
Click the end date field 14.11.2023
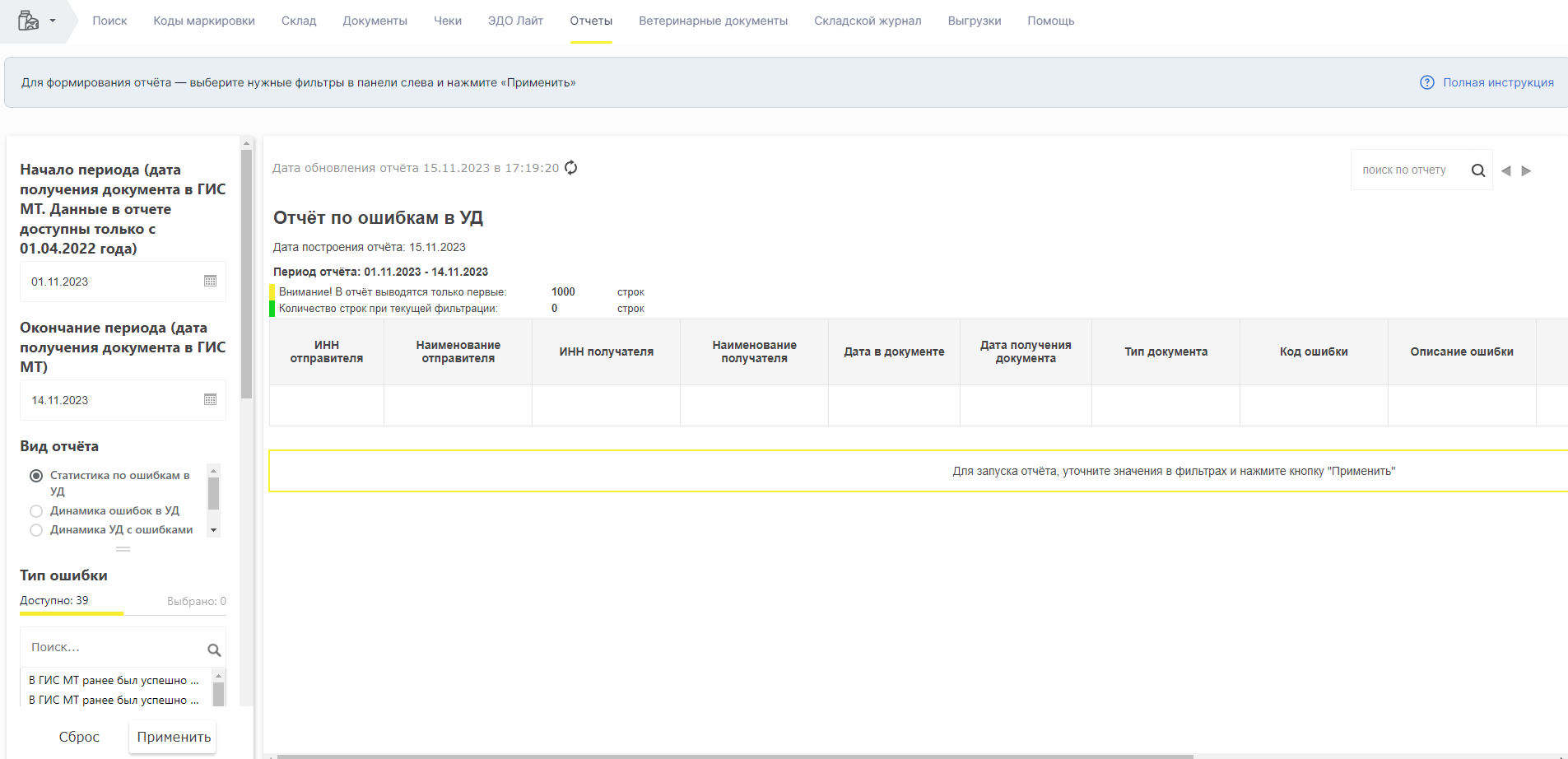tap(123, 400)
